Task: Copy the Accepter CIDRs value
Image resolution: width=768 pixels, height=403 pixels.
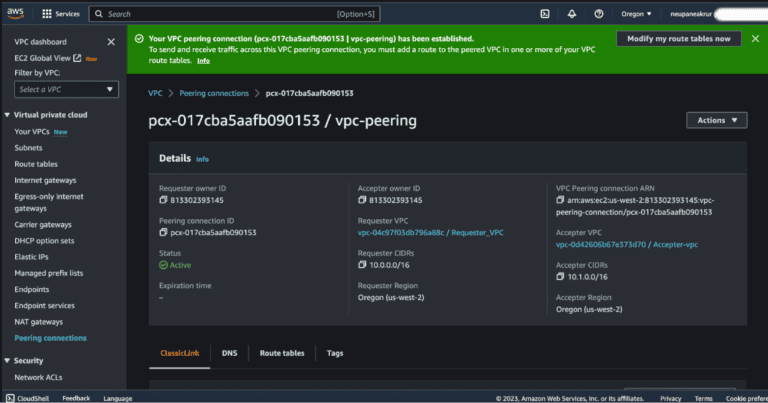Action: coord(560,276)
